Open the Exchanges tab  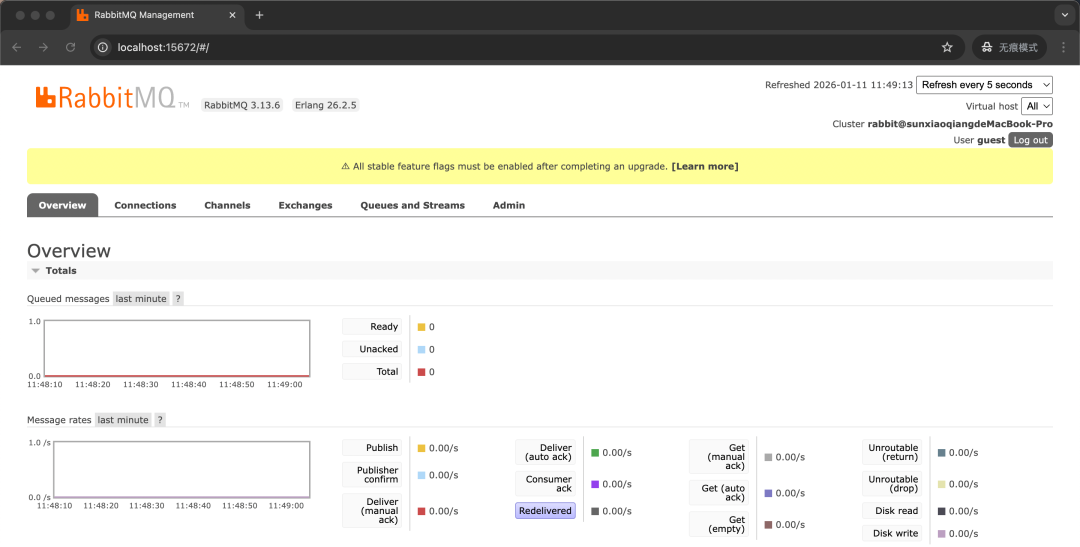(x=305, y=205)
